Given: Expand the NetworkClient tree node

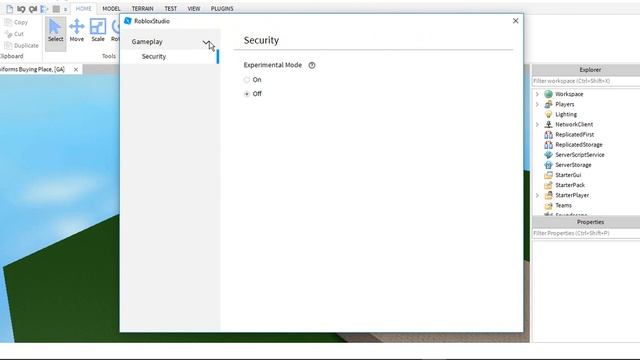Looking at the screenshot, I should tap(537, 124).
